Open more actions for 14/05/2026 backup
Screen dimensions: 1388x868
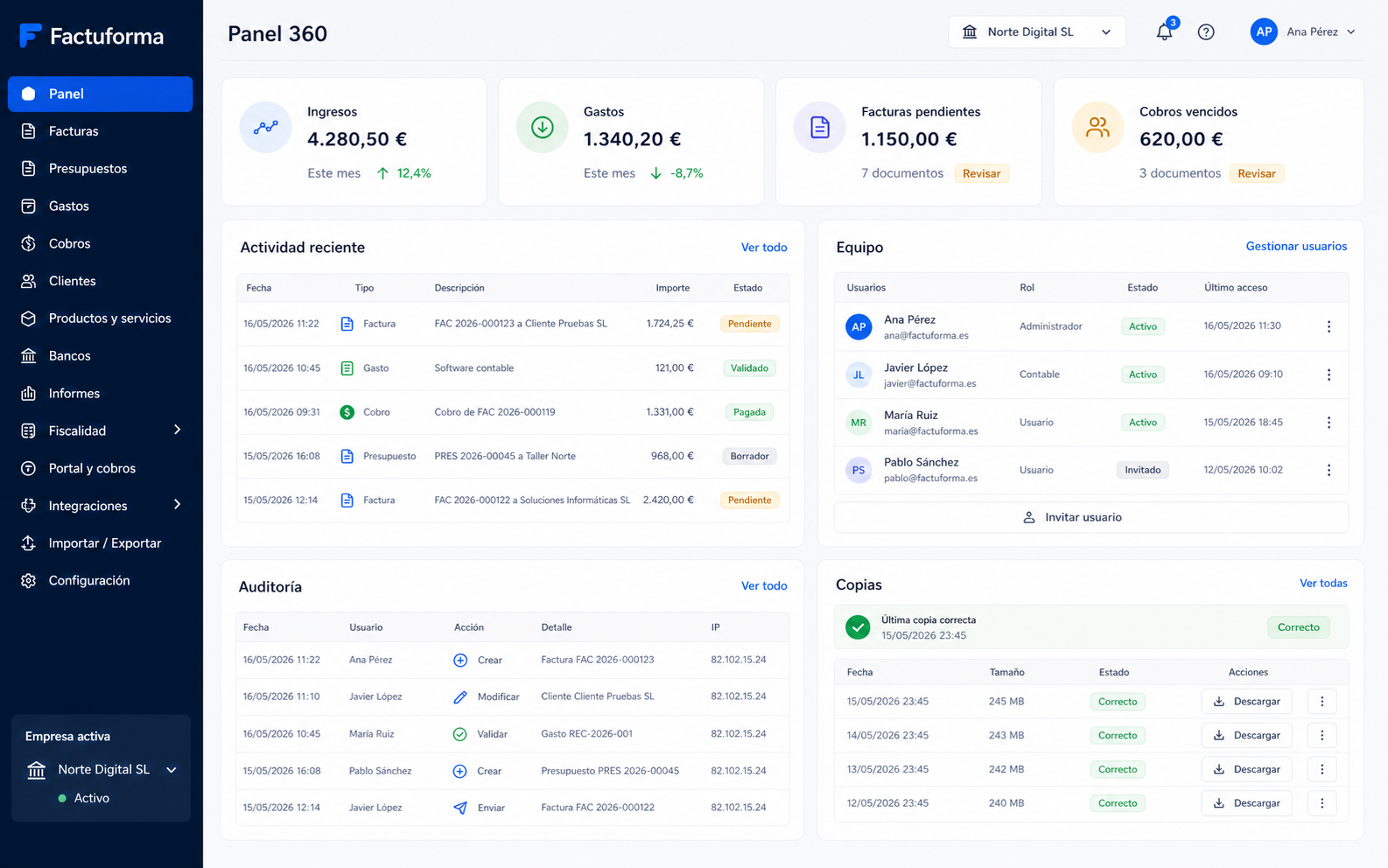click(1321, 735)
